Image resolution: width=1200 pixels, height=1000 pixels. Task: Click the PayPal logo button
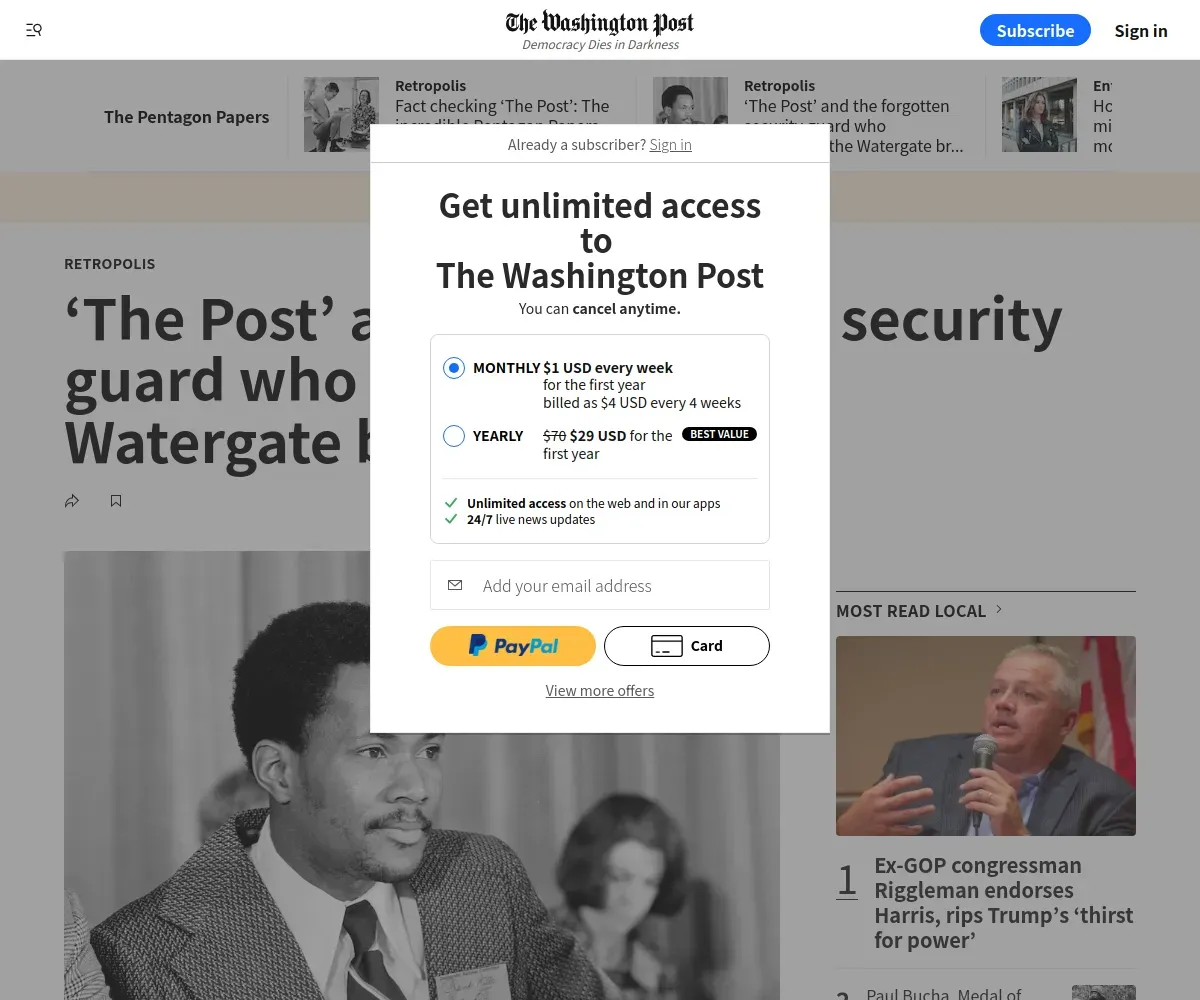coord(513,646)
